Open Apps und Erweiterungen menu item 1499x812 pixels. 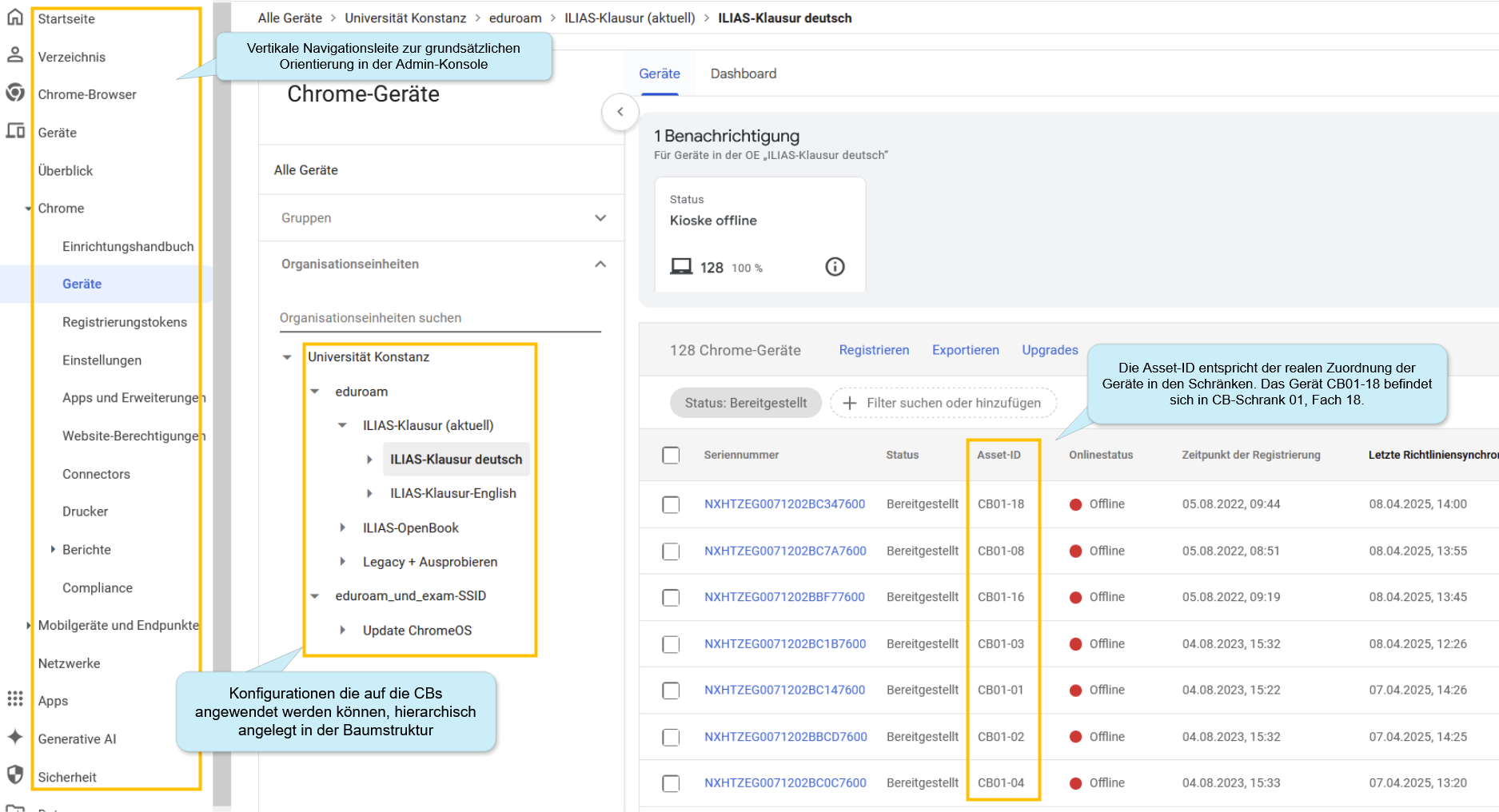click(x=134, y=398)
